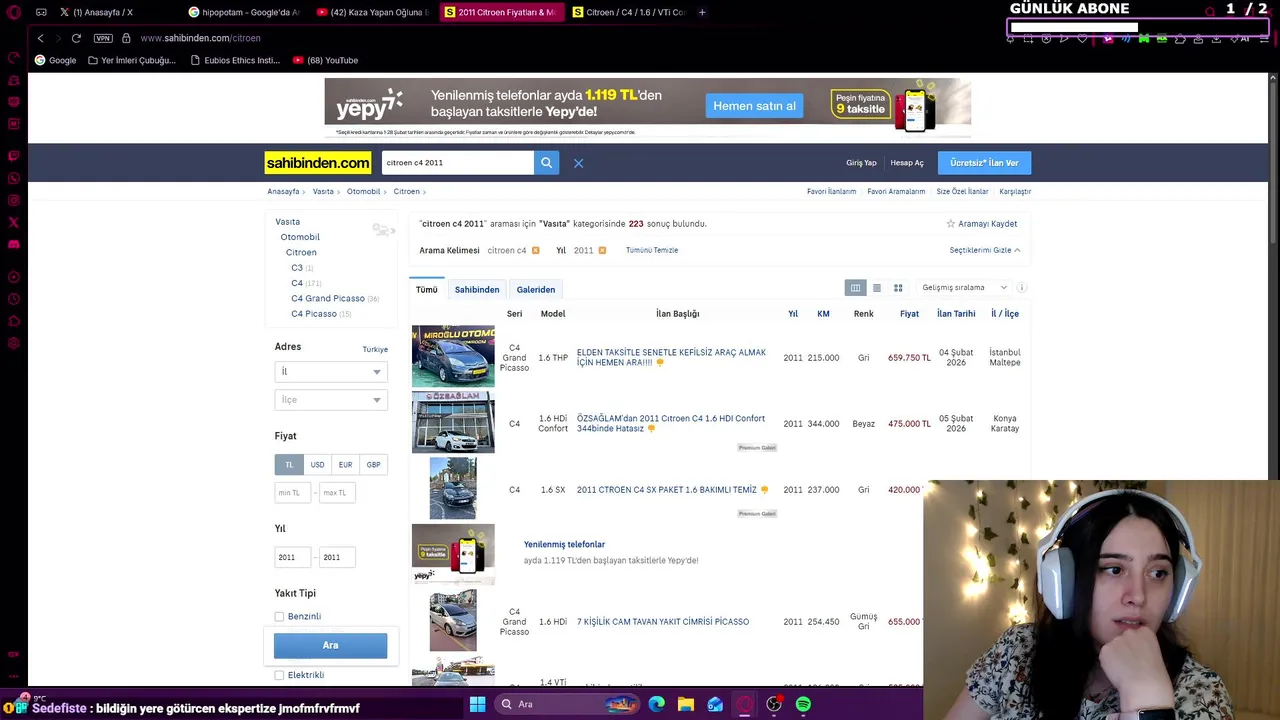This screenshot has height=720, width=1280.
Task: Switch to grid gallery view icon
Action: point(898,288)
